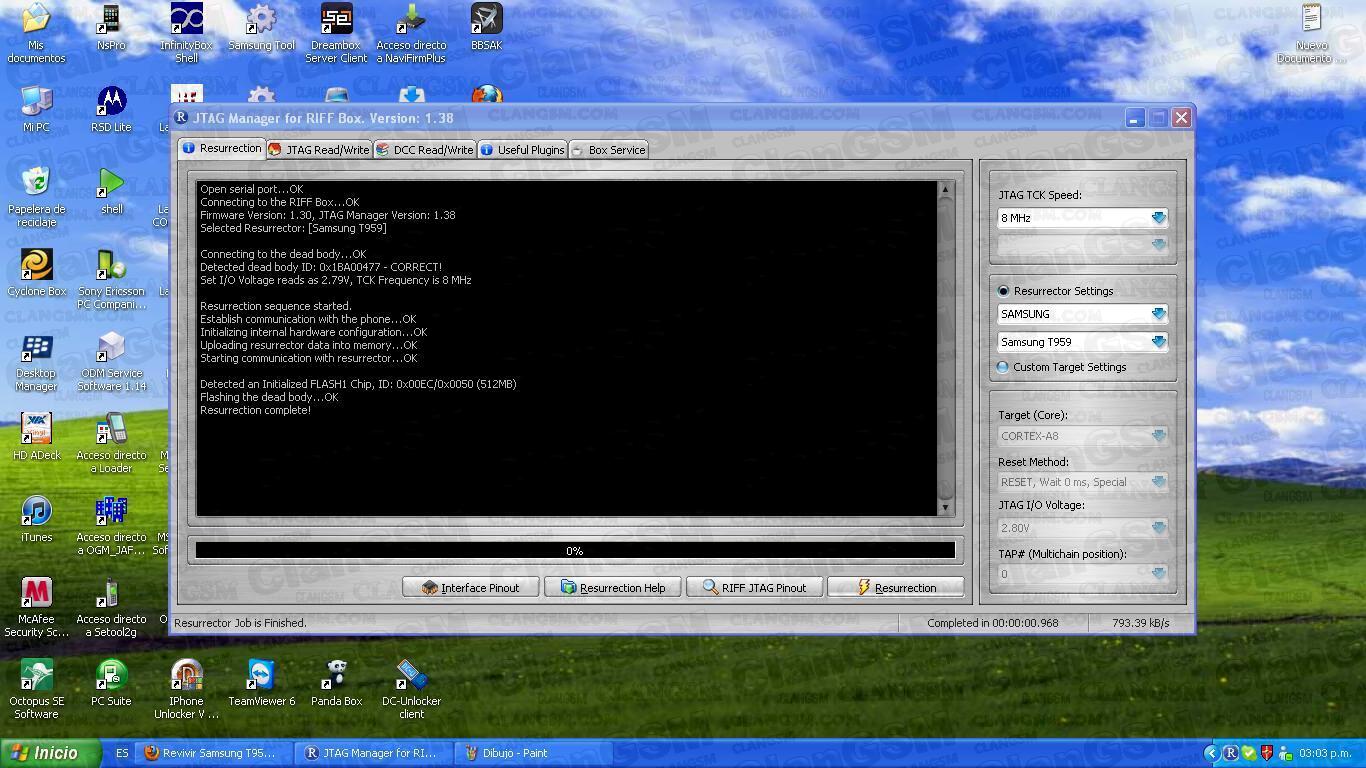The height and width of the screenshot is (768, 1366).
Task: Launch iTunes desktop icon
Action: (x=36, y=519)
